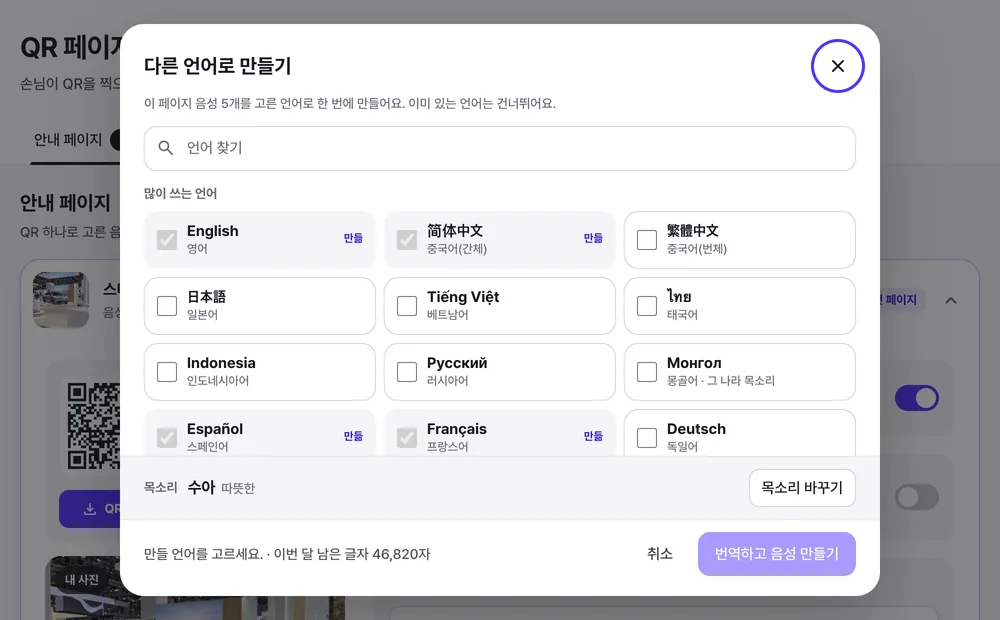The height and width of the screenshot is (620, 1000).
Task: Click the 많이 쓰는 언어 heading
Action: tap(180, 193)
